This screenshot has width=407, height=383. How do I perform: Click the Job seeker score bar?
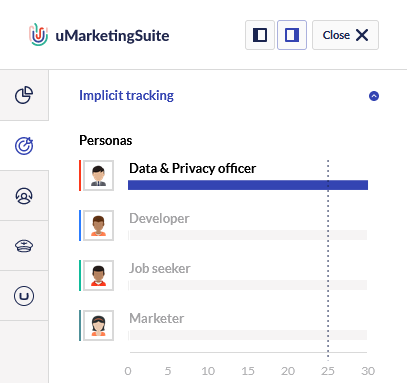248,285
